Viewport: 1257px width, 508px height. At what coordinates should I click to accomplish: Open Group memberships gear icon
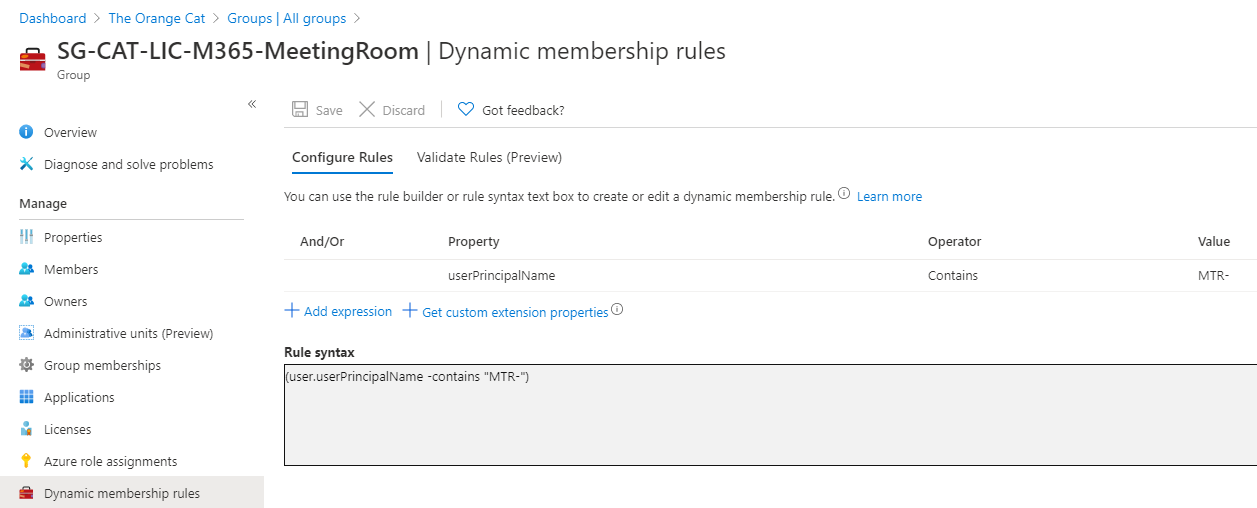(x=26, y=365)
